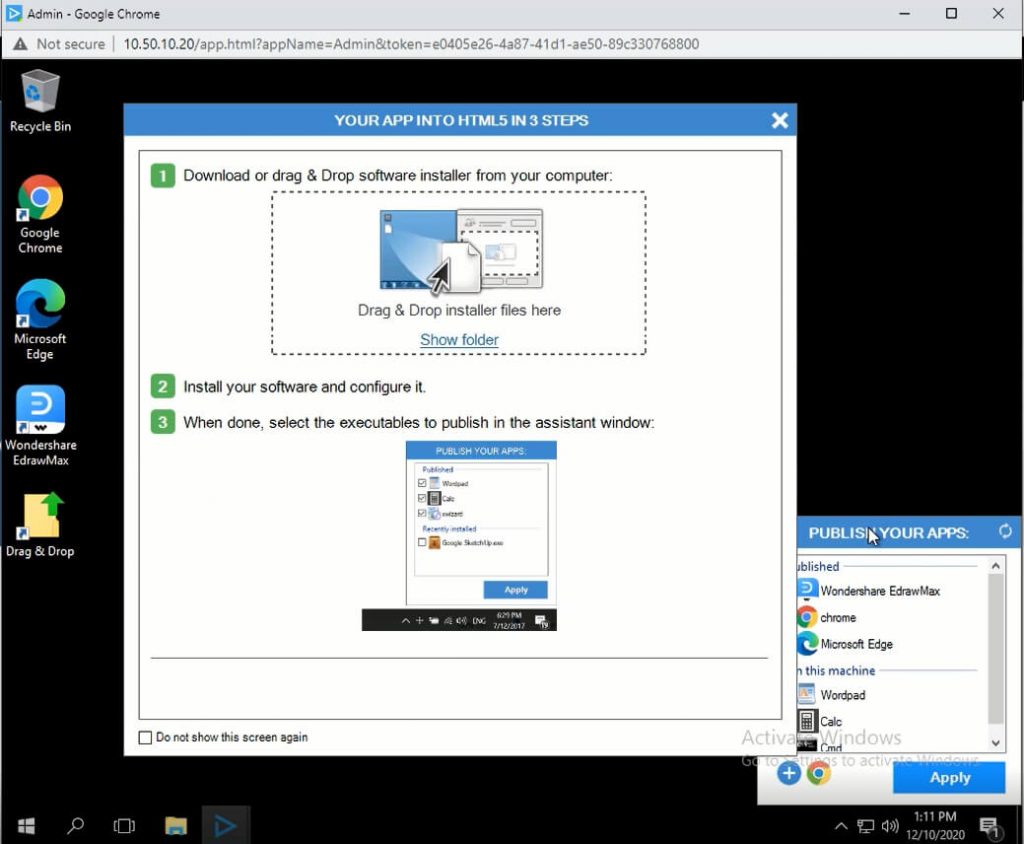1024x844 pixels.
Task: Open Task View on the taskbar
Action: (124, 826)
